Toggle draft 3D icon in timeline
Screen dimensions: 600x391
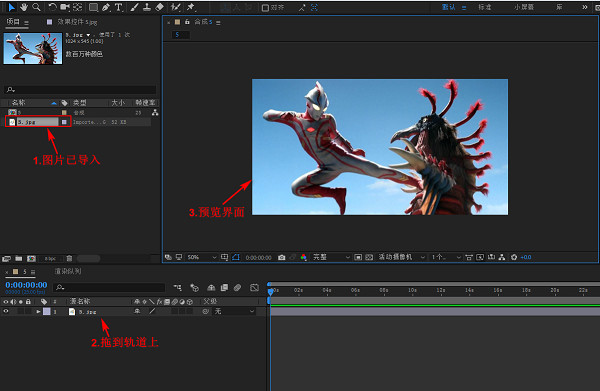click(x=194, y=287)
